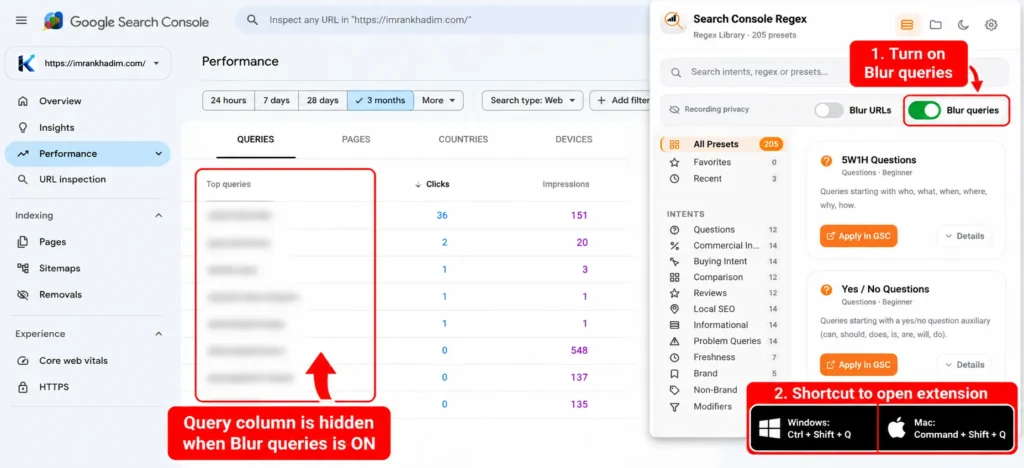Collapse the Indexing section
Screen dimensions: 1024x468
[x=158, y=215]
